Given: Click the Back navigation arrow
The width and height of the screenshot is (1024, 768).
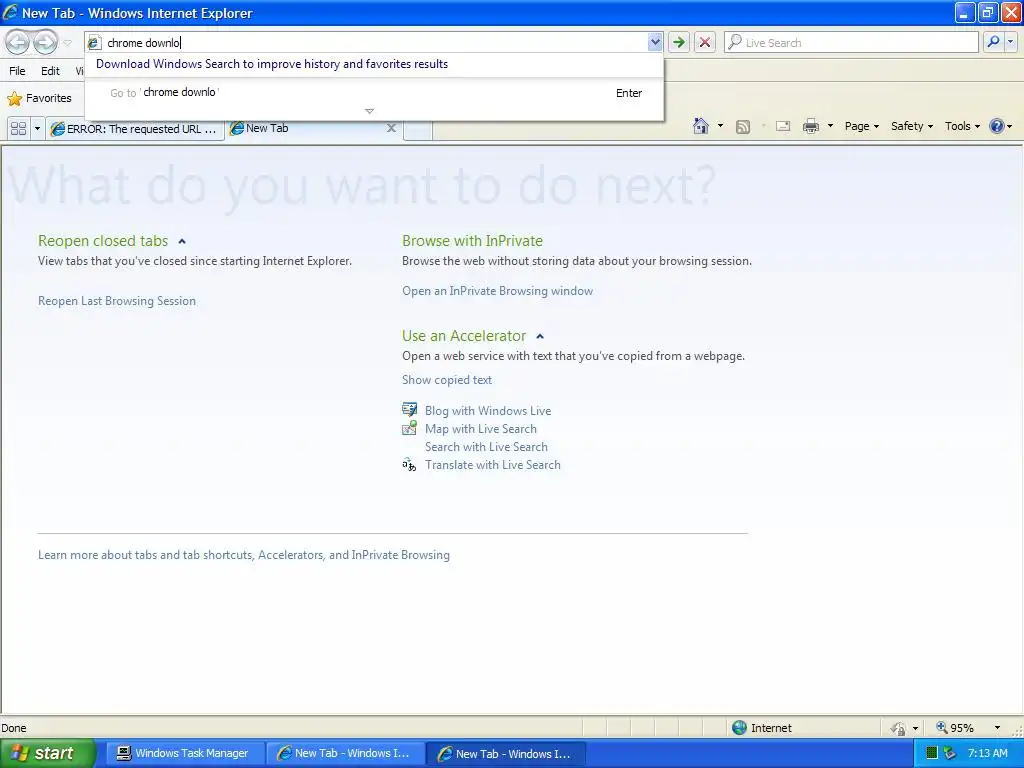Looking at the screenshot, I should coord(18,42).
